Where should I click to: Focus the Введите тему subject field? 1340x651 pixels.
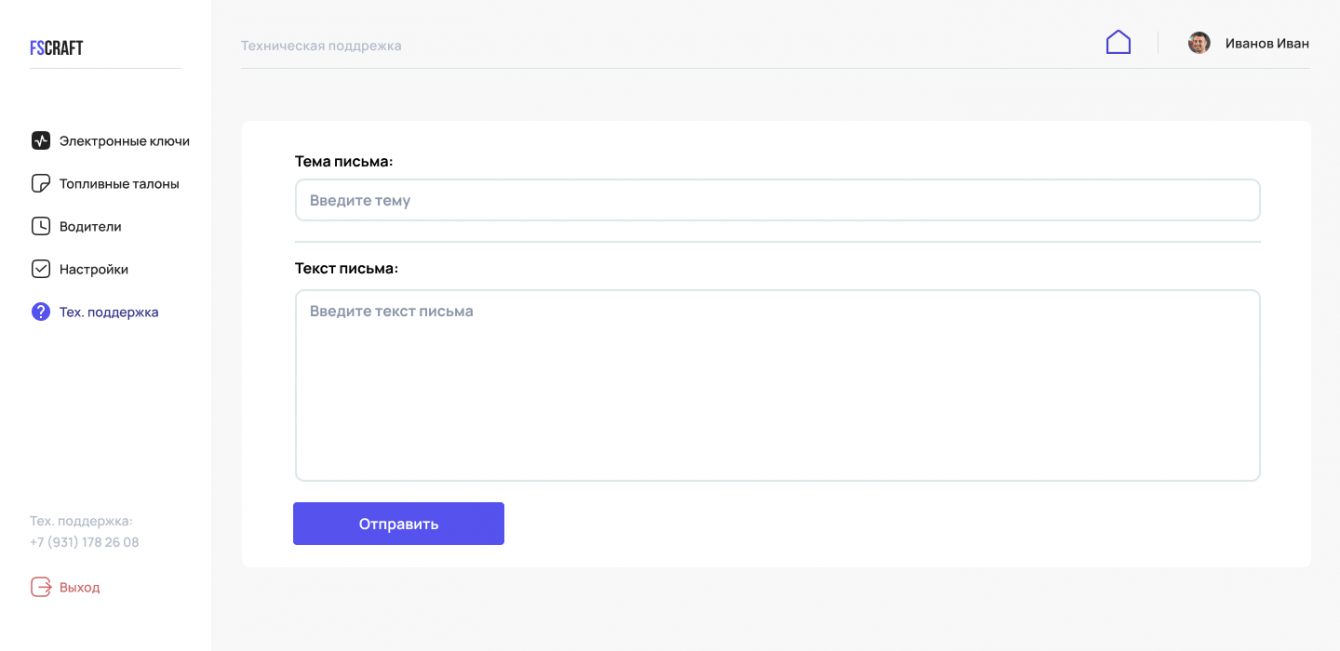(x=777, y=200)
